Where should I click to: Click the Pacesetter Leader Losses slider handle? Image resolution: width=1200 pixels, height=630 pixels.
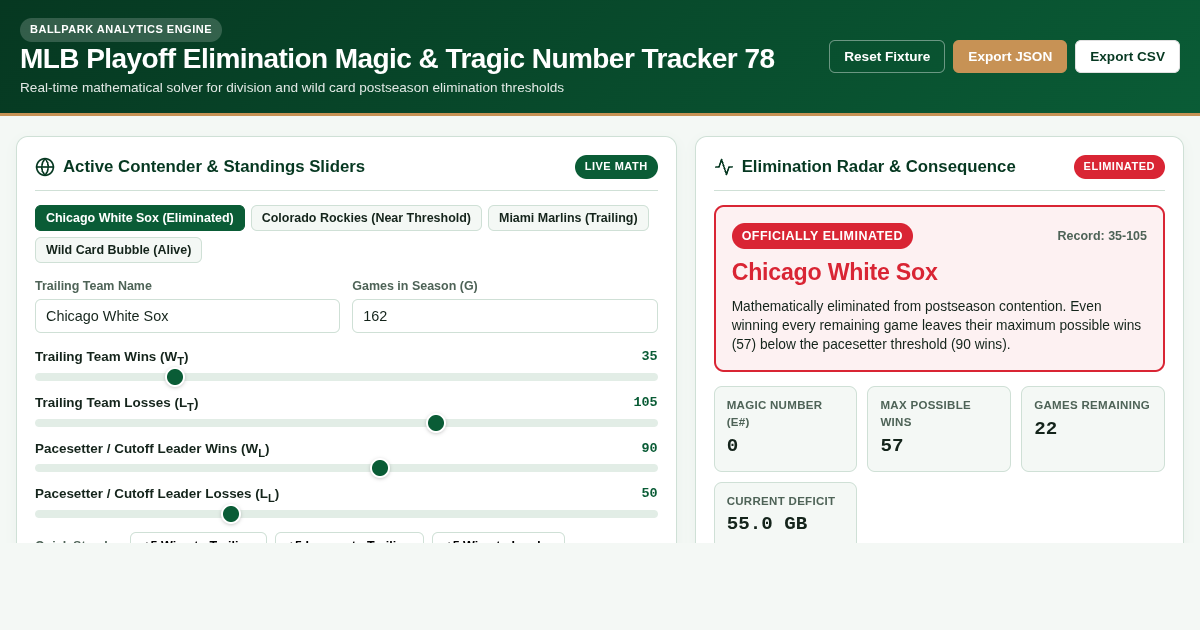231,514
